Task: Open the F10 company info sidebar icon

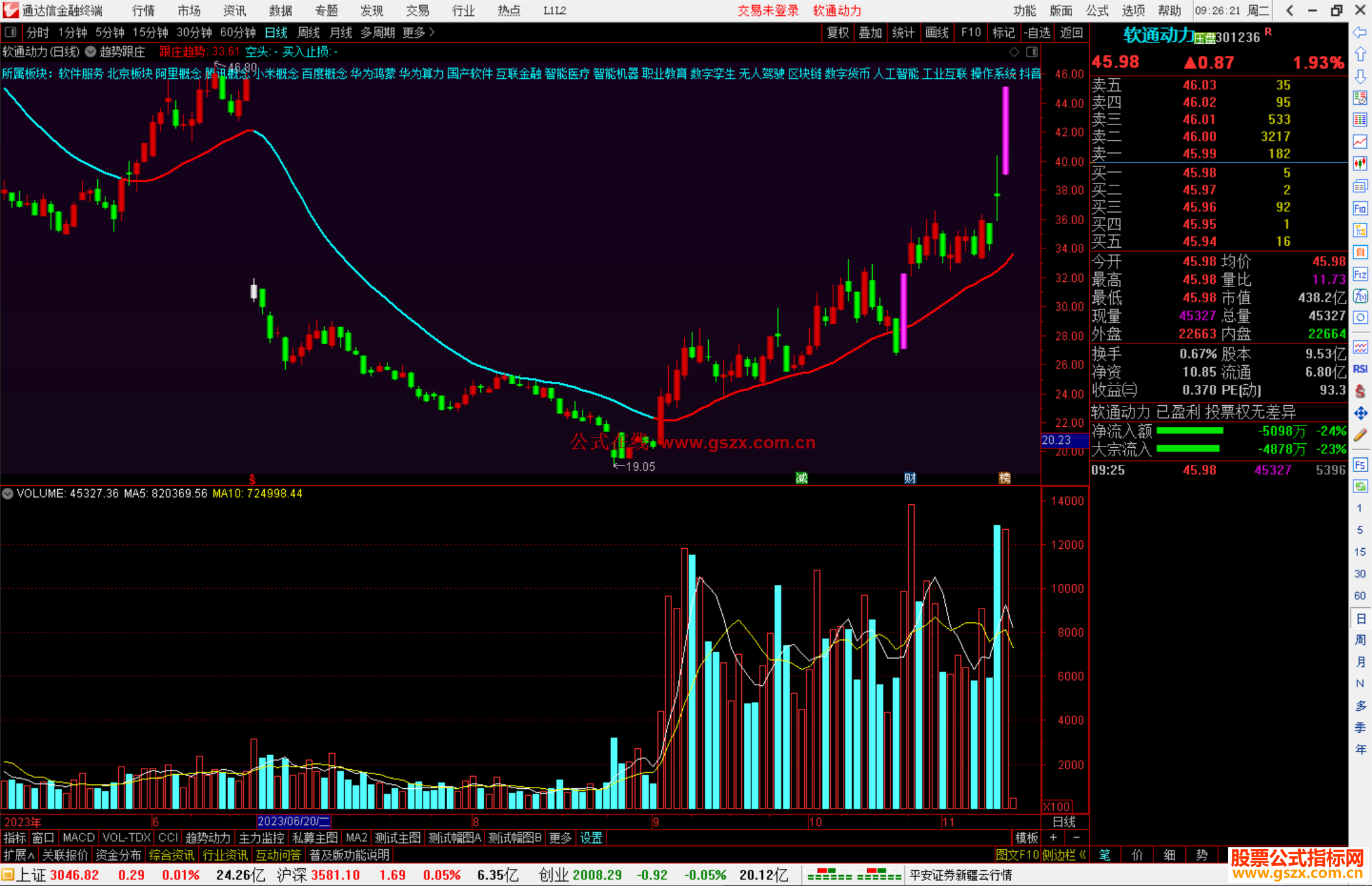Action: 1360,208
